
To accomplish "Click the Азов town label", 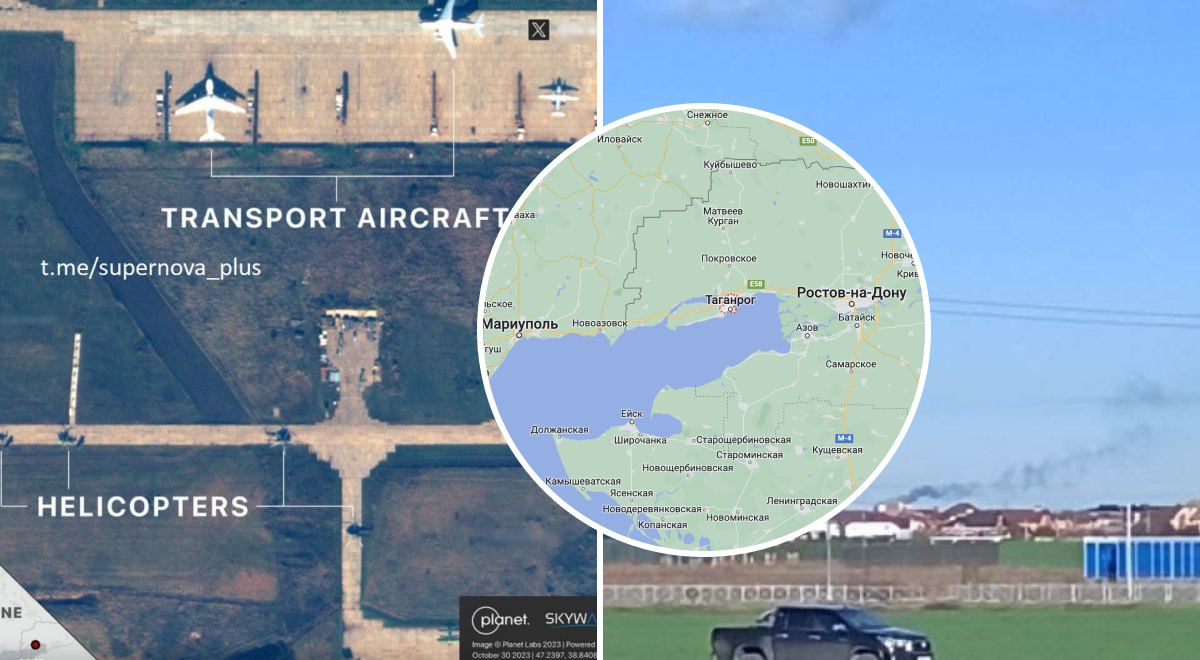I will [x=806, y=327].
